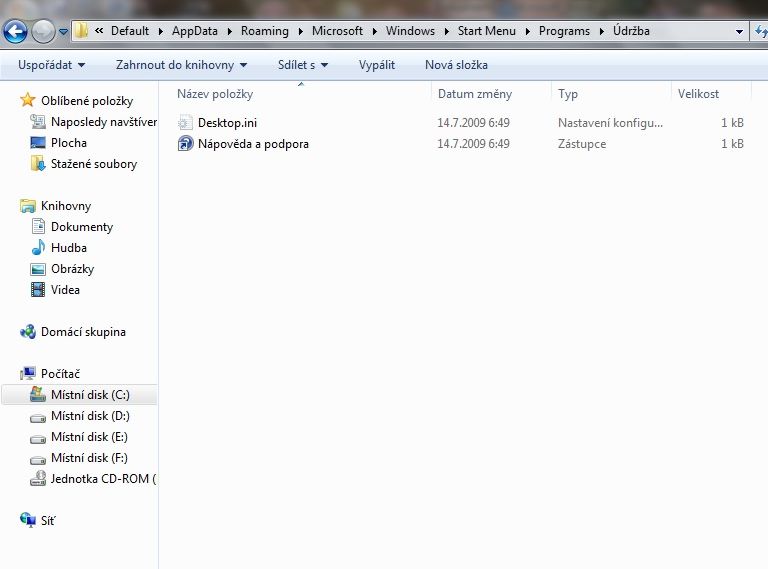This screenshot has width=768, height=569.
Task: Click the Forward navigation arrow button
Action: [x=43, y=31]
